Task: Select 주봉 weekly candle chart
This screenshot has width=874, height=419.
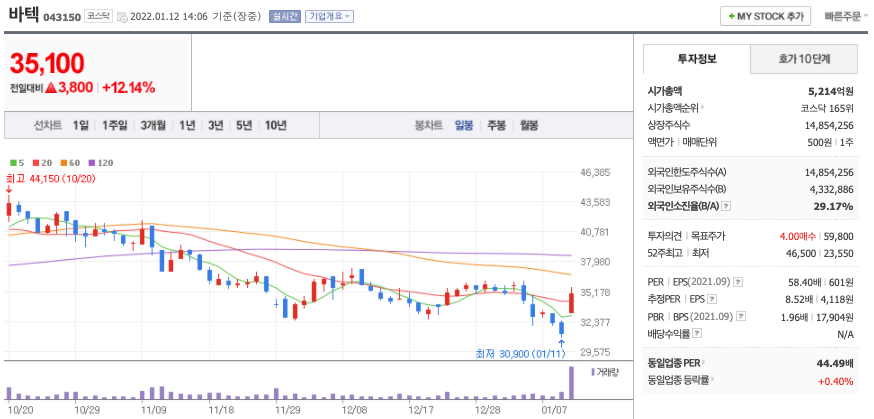Action: coord(497,125)
